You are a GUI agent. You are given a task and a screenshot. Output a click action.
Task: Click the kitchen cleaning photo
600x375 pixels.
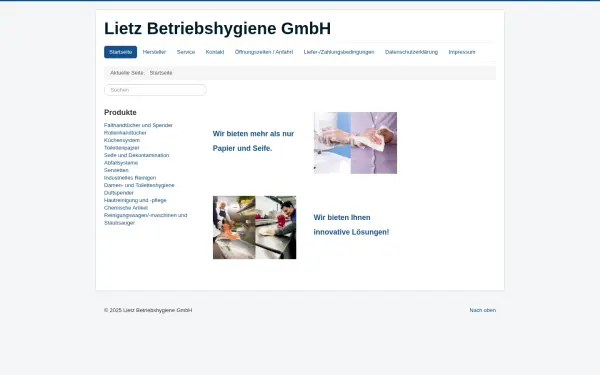(254, 227)
